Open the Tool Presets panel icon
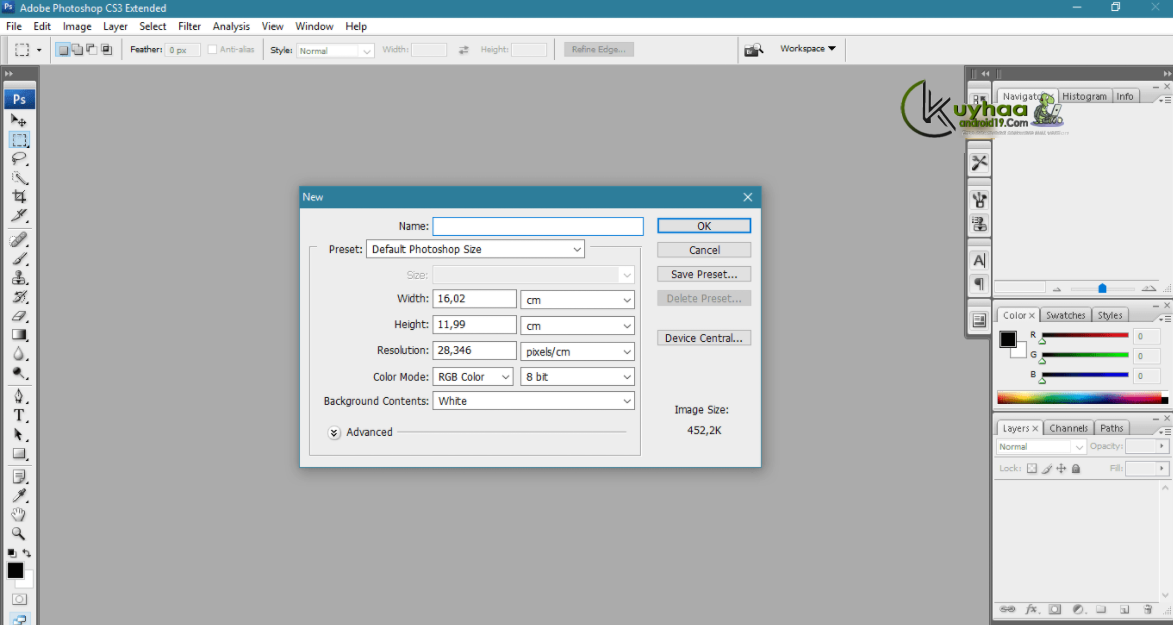Viewport: 1173px width, 625px height. 979,162
